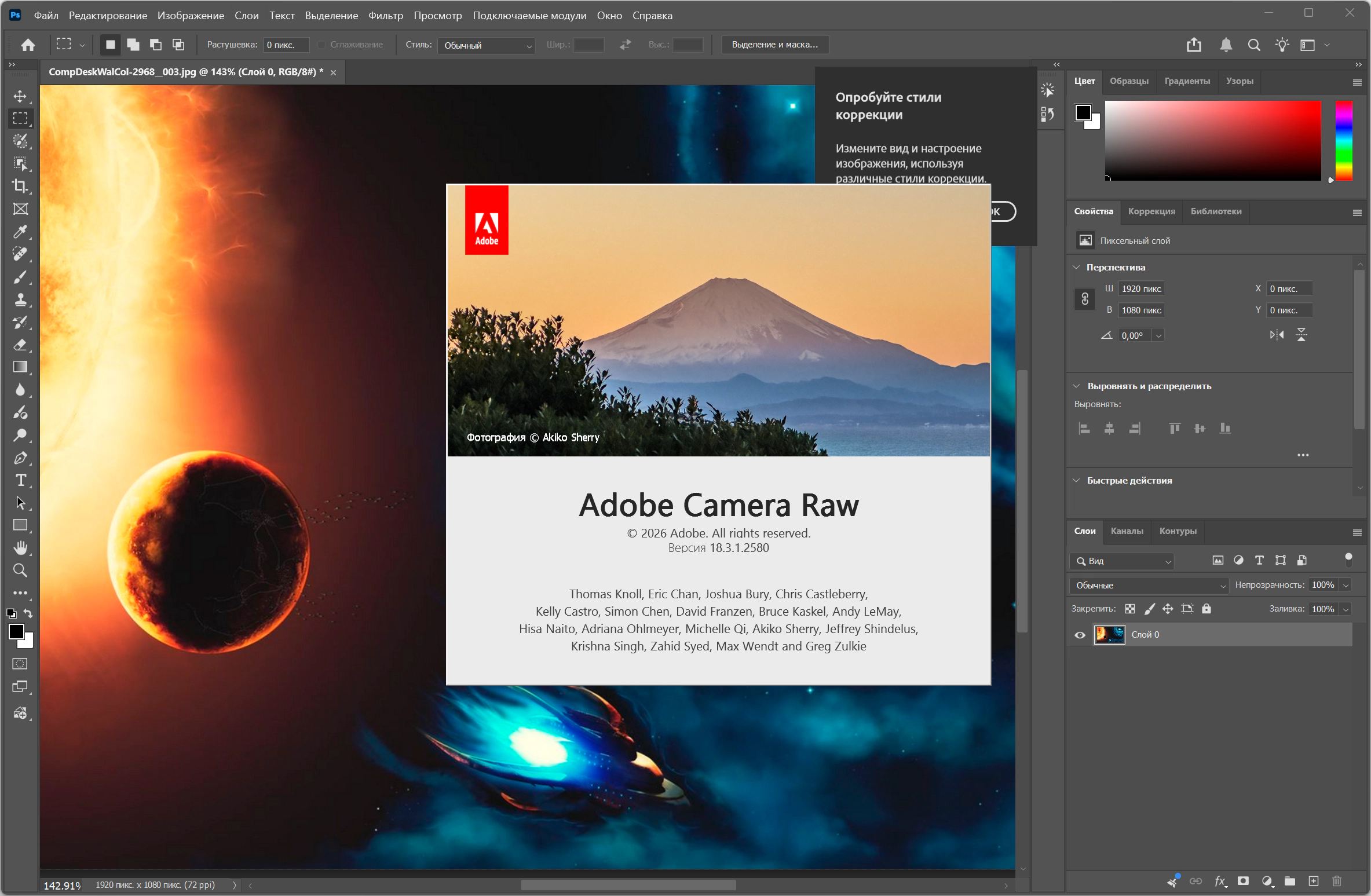Open the Непрозрачность value dropdown
This screenshot has height=896, width=1371.
pyautogui.click(x=1347, y=586)
